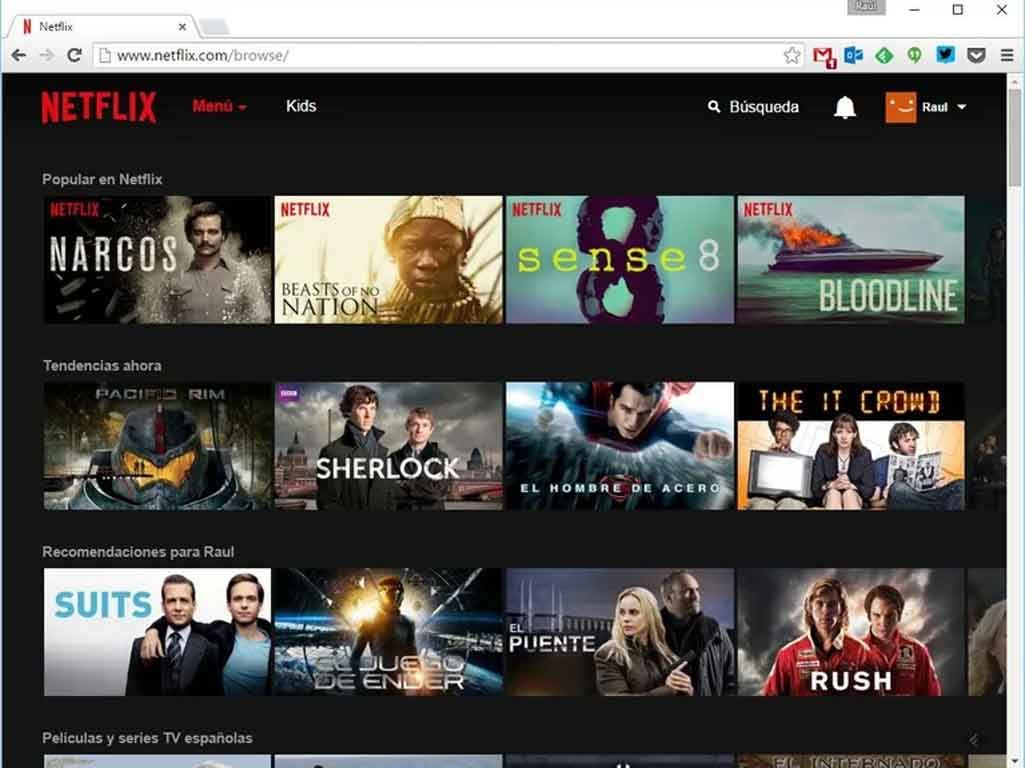Open The IT Crowd thumbnail

pos(851,446)
